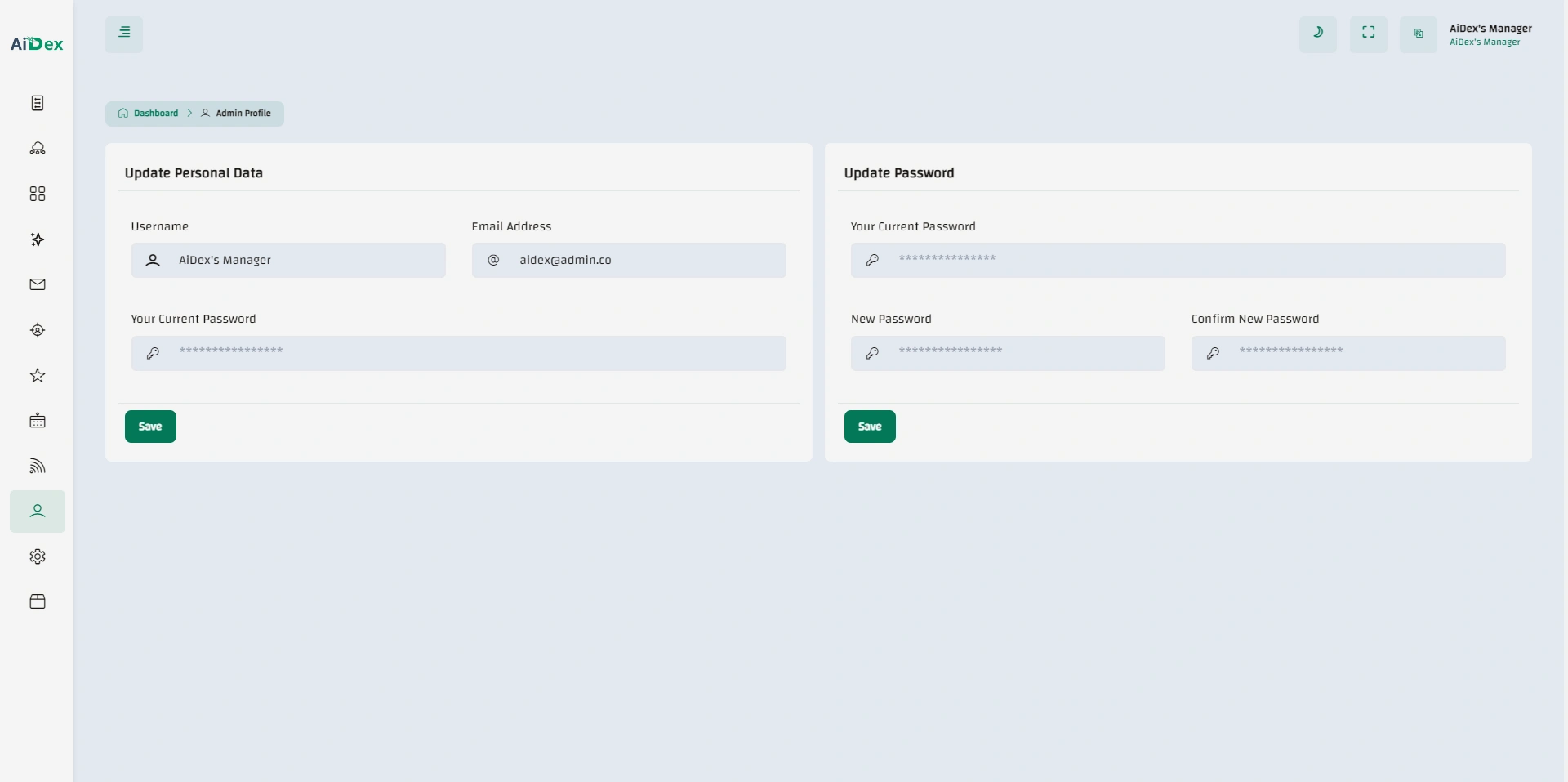Viewport: 1568px width, 782px height.
Task: Toggle dark mode with the moon icon
Action: point(1317,34)
